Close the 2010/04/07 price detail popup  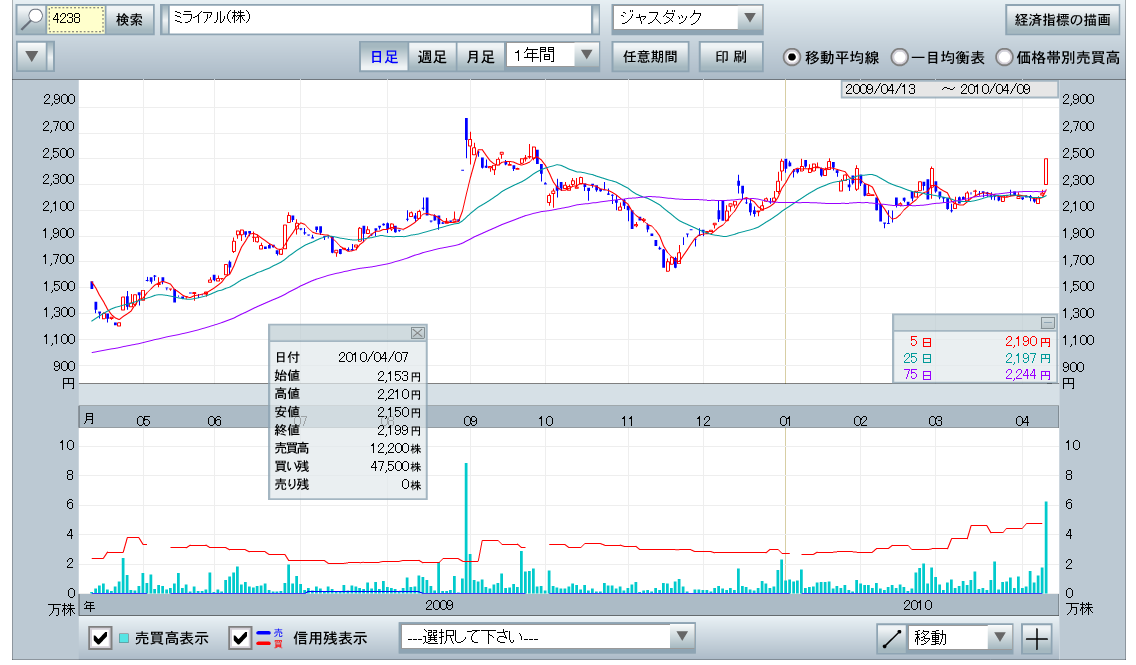point(418,333)
